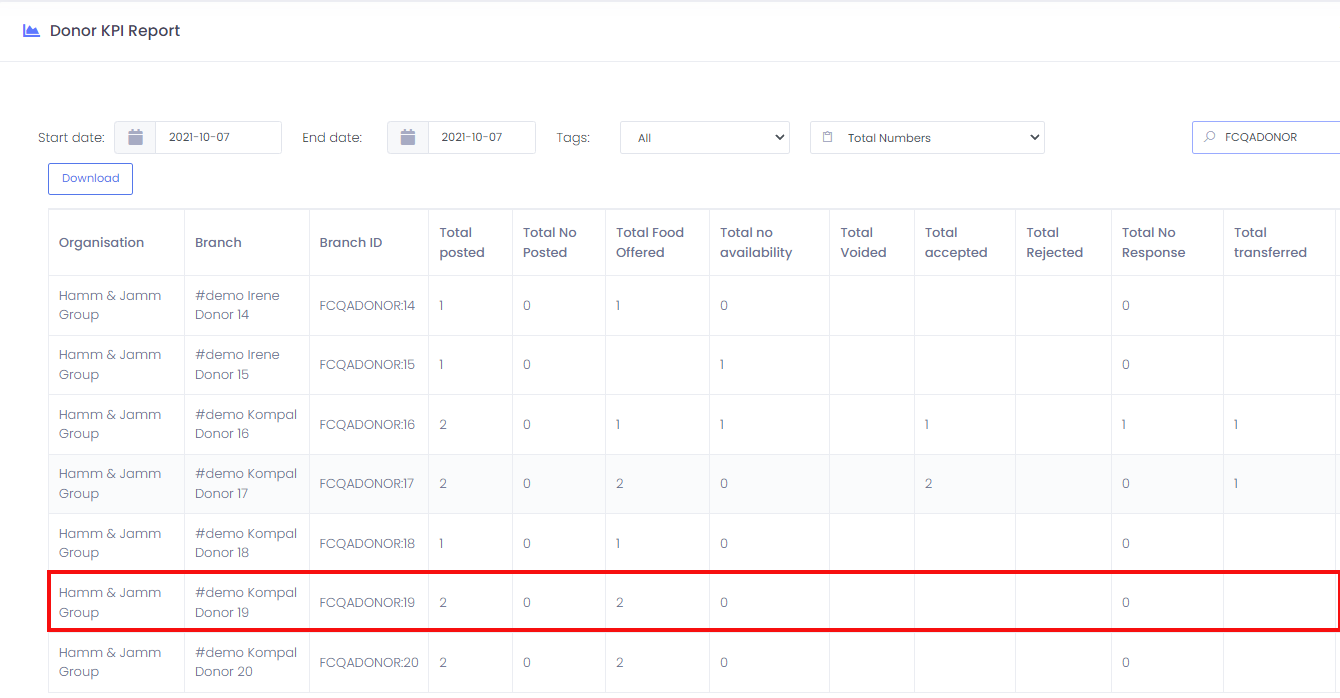Click the FCQADONOR search field
Viewport: 1340px width, 698px height.
[x=1275, y=137]
